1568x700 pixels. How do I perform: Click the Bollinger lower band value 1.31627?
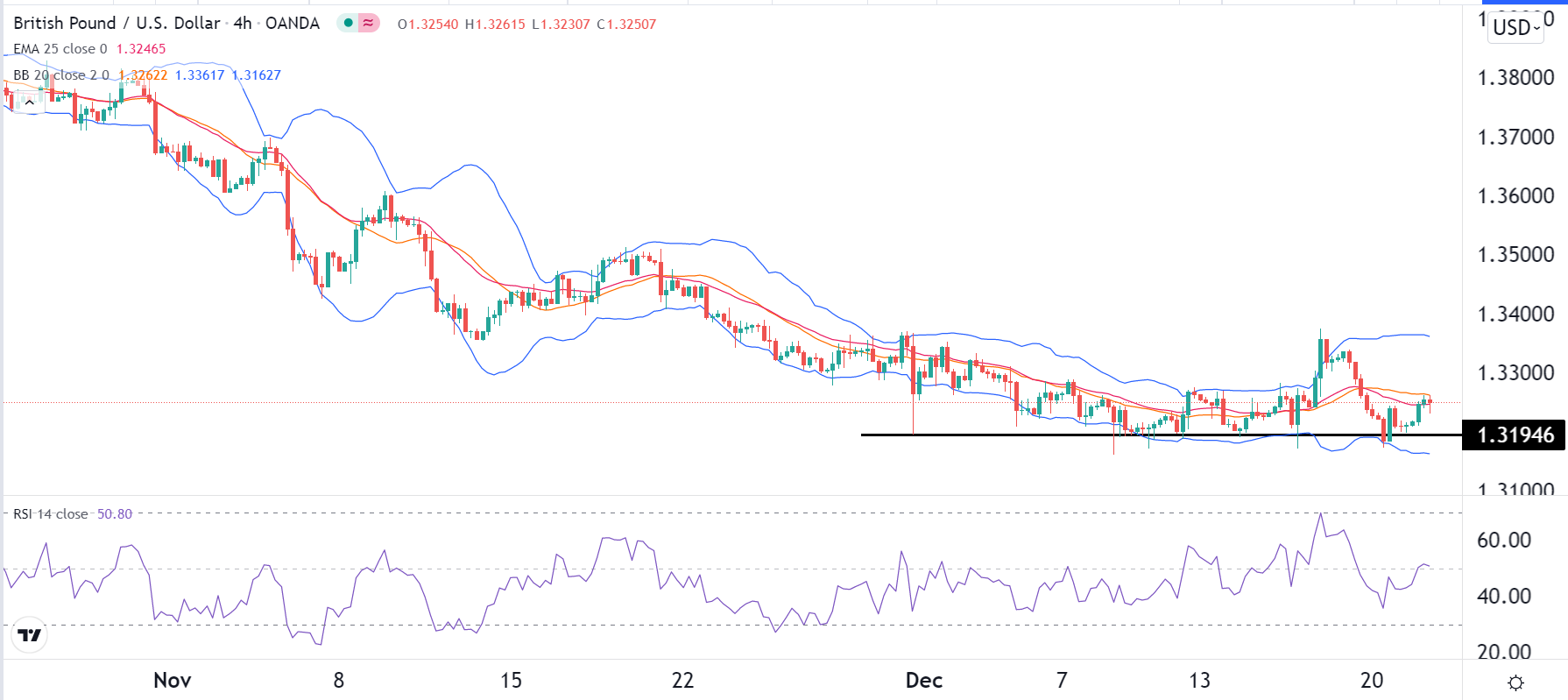click(x=257, y=75)
